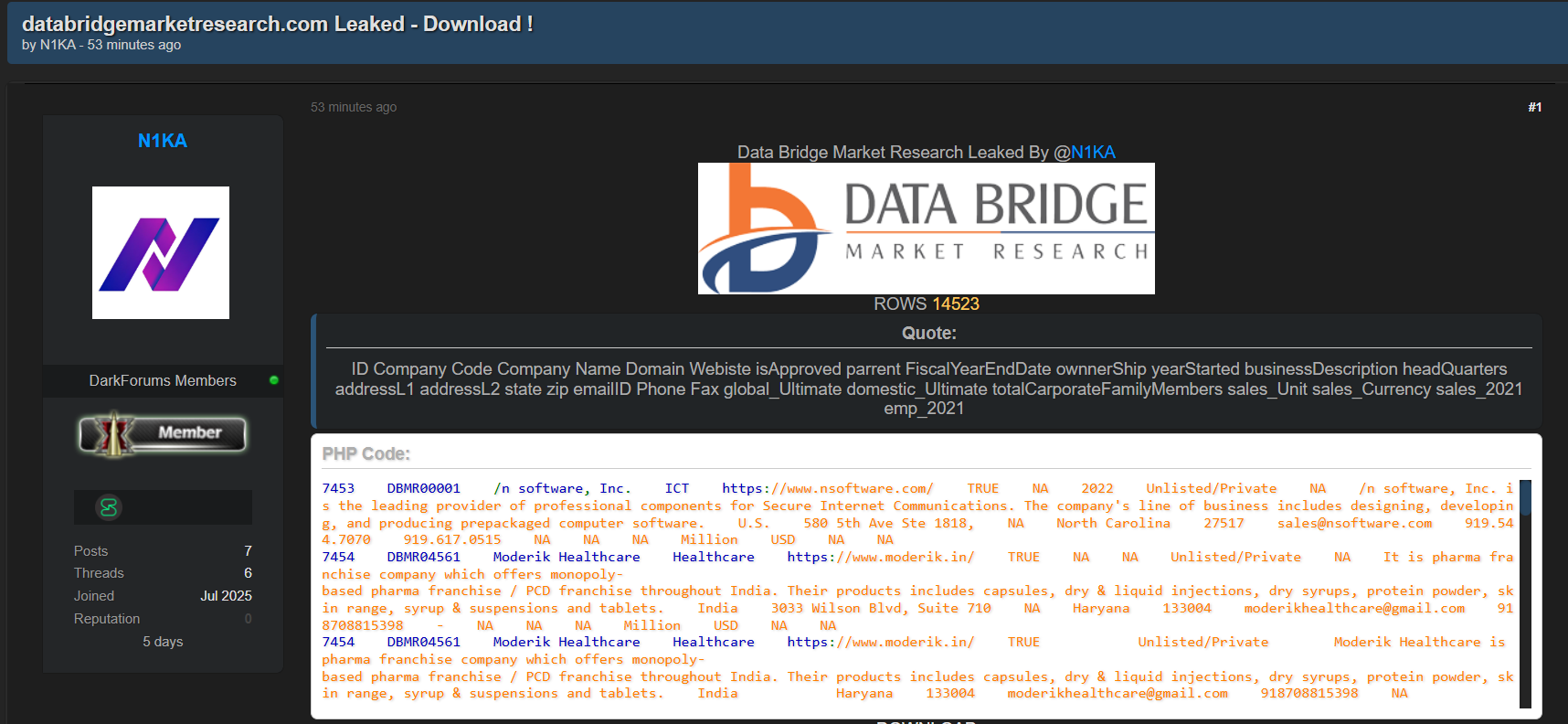Open N1KA's purple avatar image
This screenshot has width=1568, height=724.
click(161, 252)
